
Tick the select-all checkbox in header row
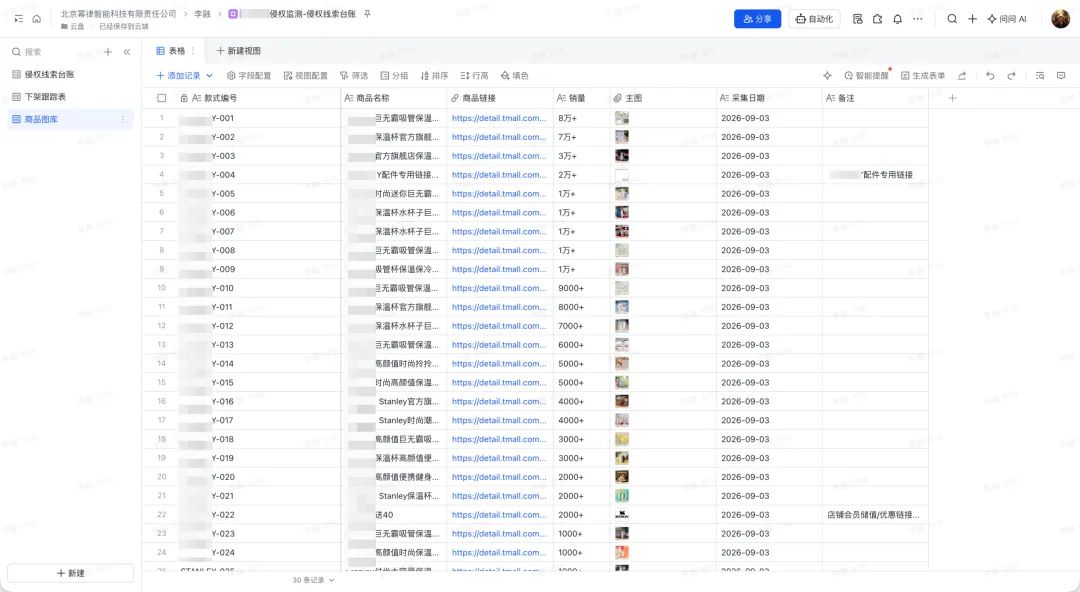coord(162,98)
